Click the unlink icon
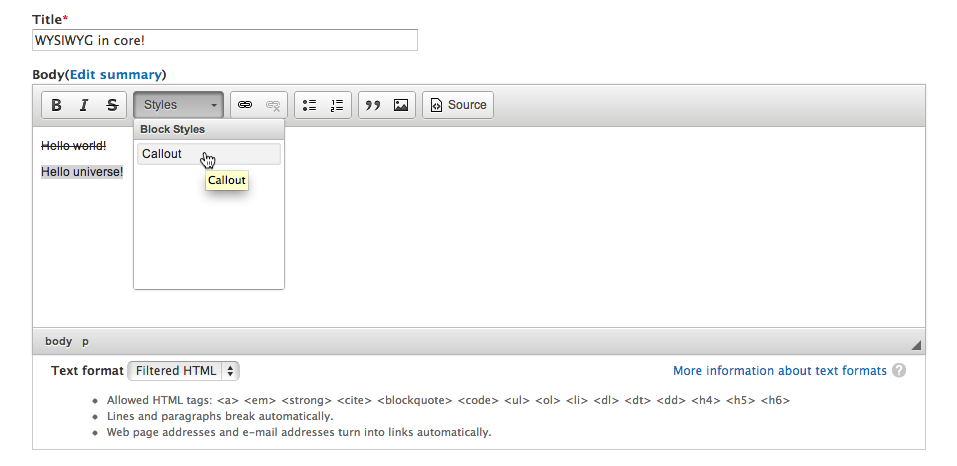The height and width of the screenshot is (466, 957). [x=273, y=105]
